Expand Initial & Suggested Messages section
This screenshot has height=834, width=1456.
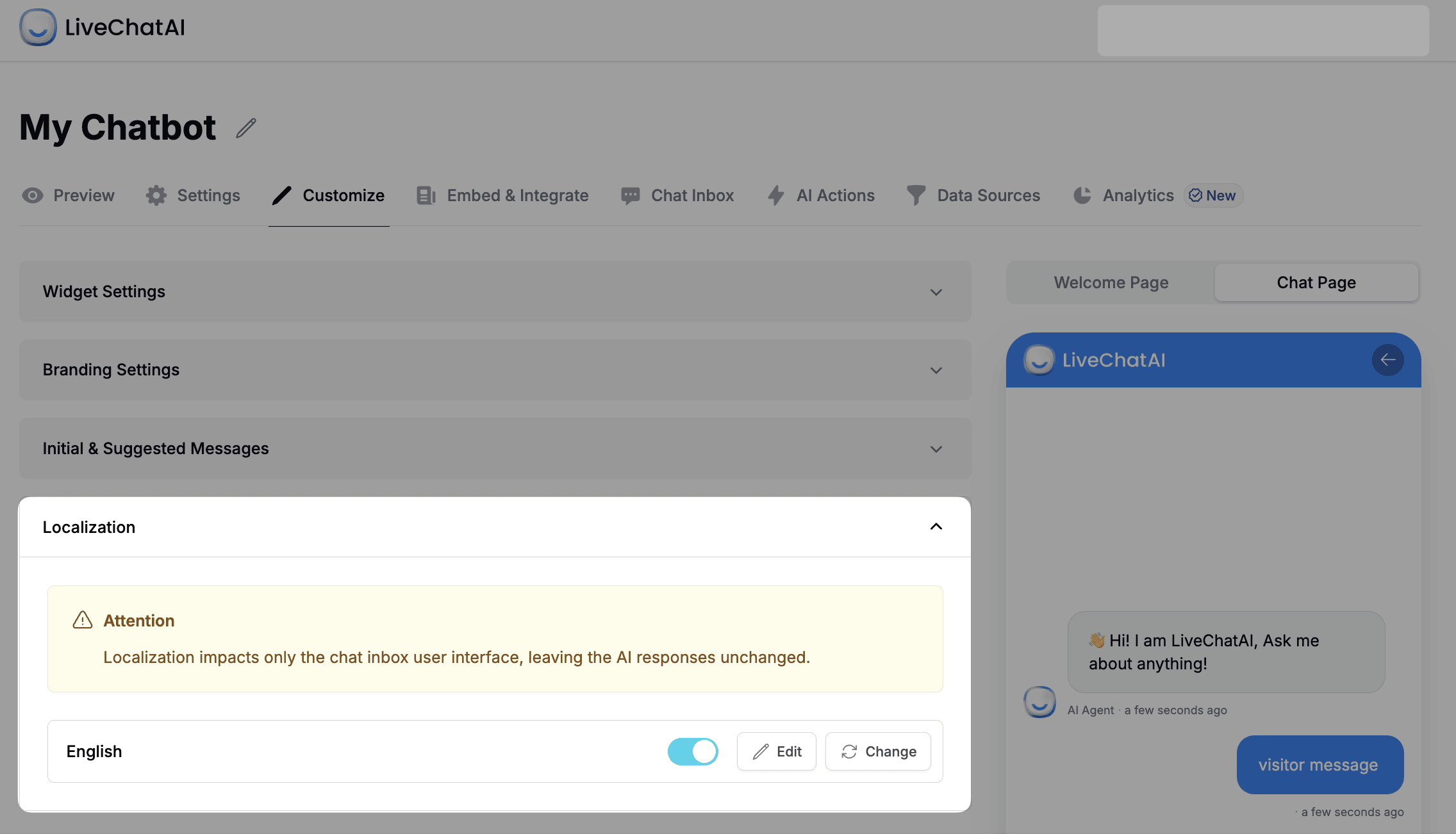click(x=495, y=448)
